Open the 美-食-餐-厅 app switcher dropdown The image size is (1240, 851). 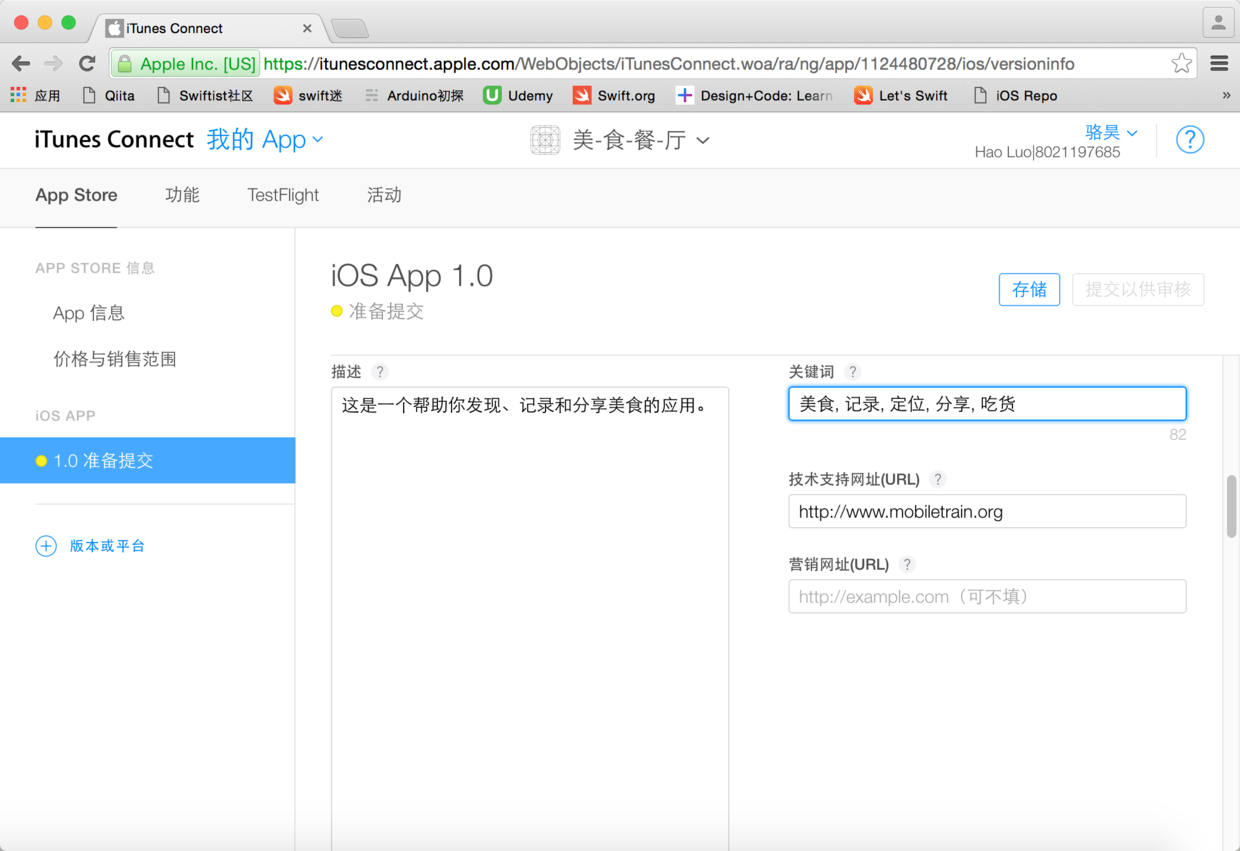pyautogui.click(x=641, y=140)
